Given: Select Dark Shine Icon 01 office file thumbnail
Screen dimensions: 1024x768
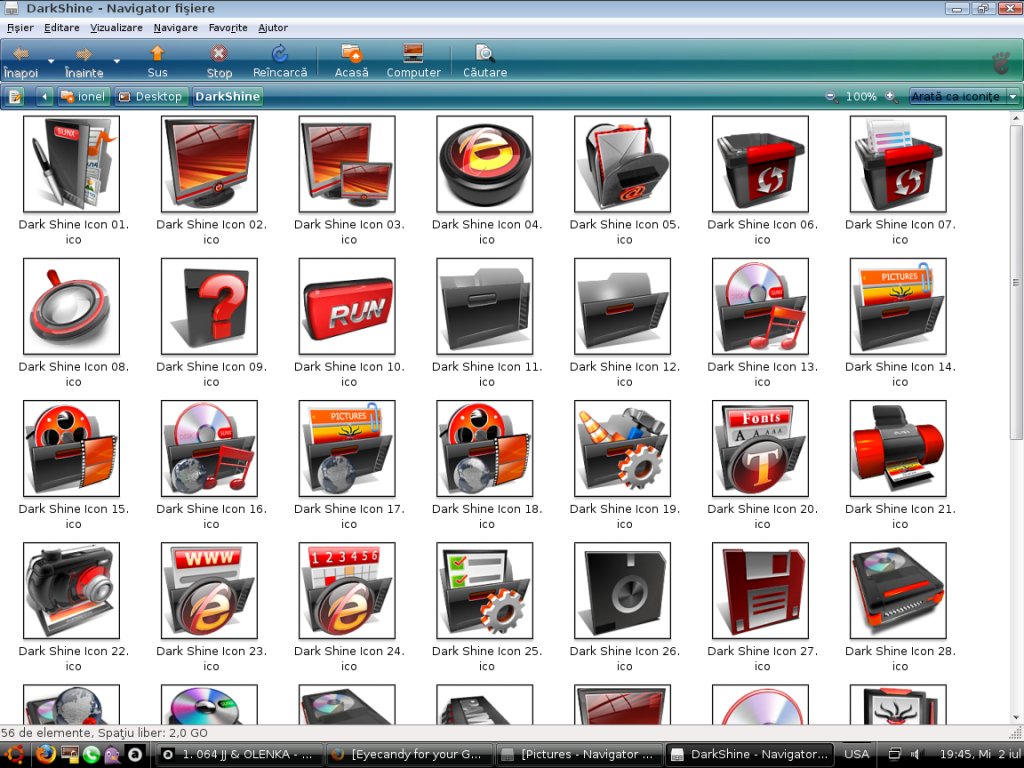Looking at the screenshot, I should [x=71, y=164].
